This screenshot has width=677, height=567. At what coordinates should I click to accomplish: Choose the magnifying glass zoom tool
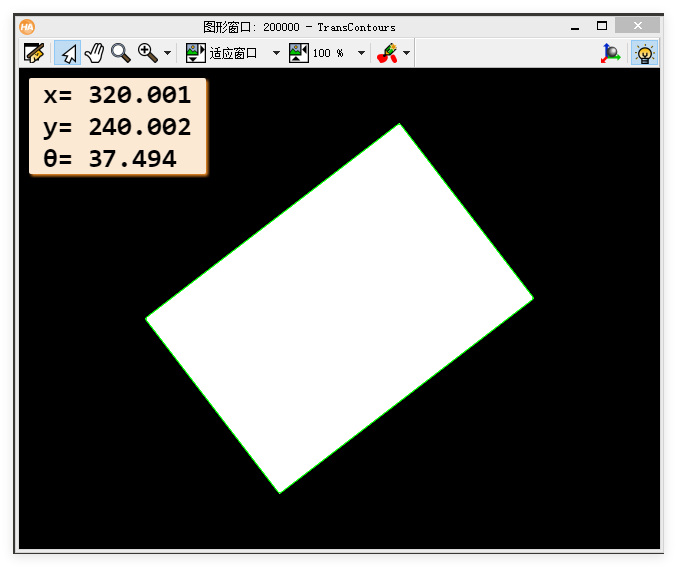(x=121, y=53)
